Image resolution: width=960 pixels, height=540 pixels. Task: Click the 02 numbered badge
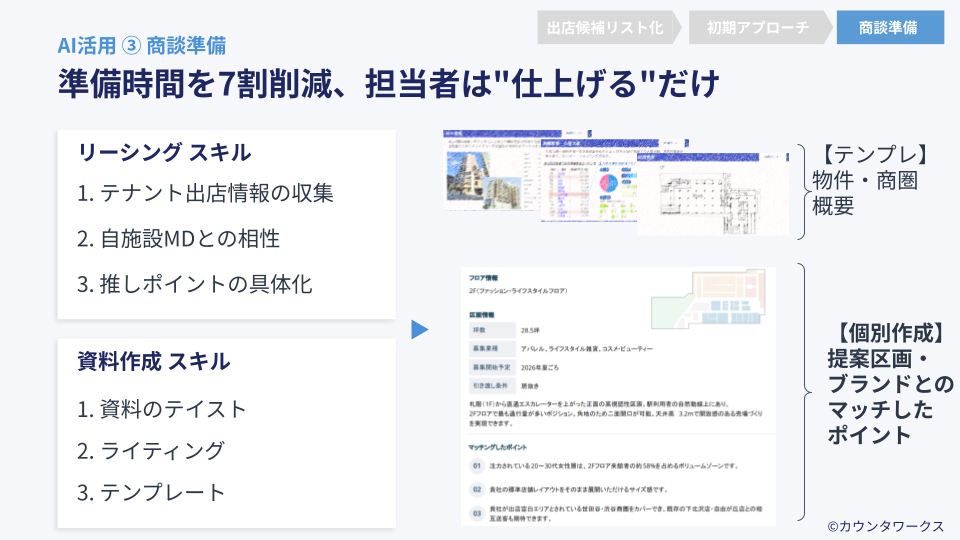(477, 489)
